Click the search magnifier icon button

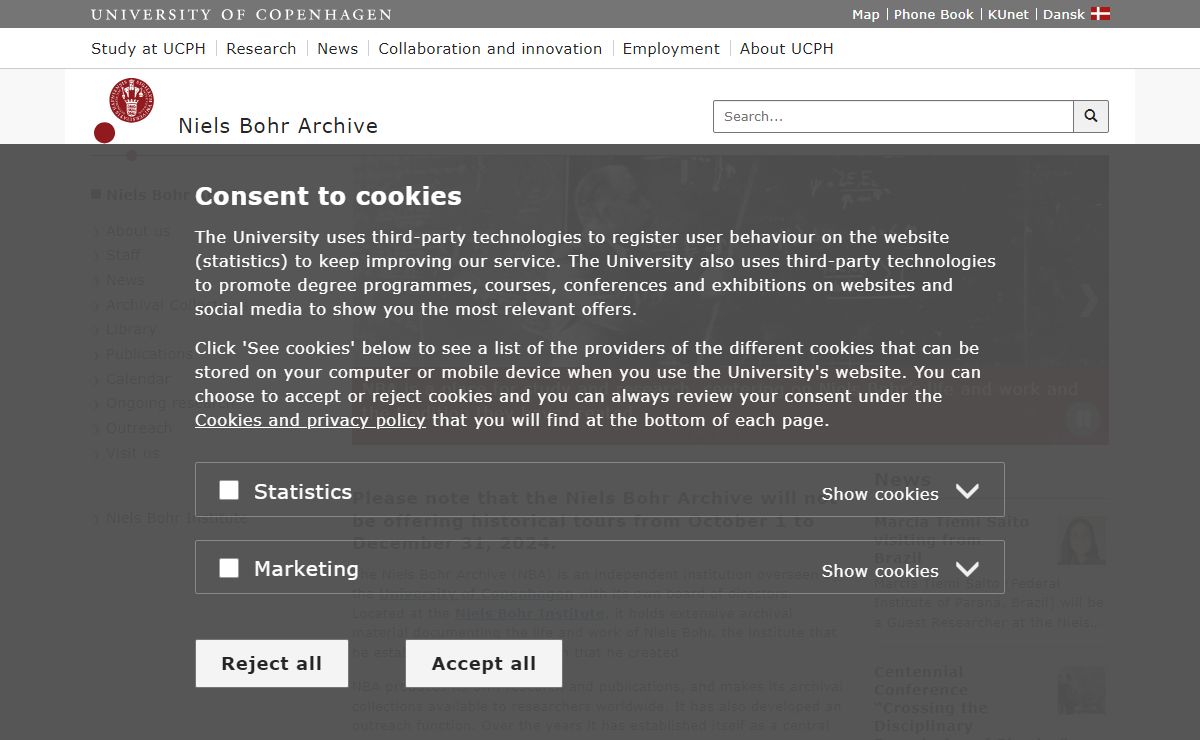pyautogui.click(x=1091, y=116)
